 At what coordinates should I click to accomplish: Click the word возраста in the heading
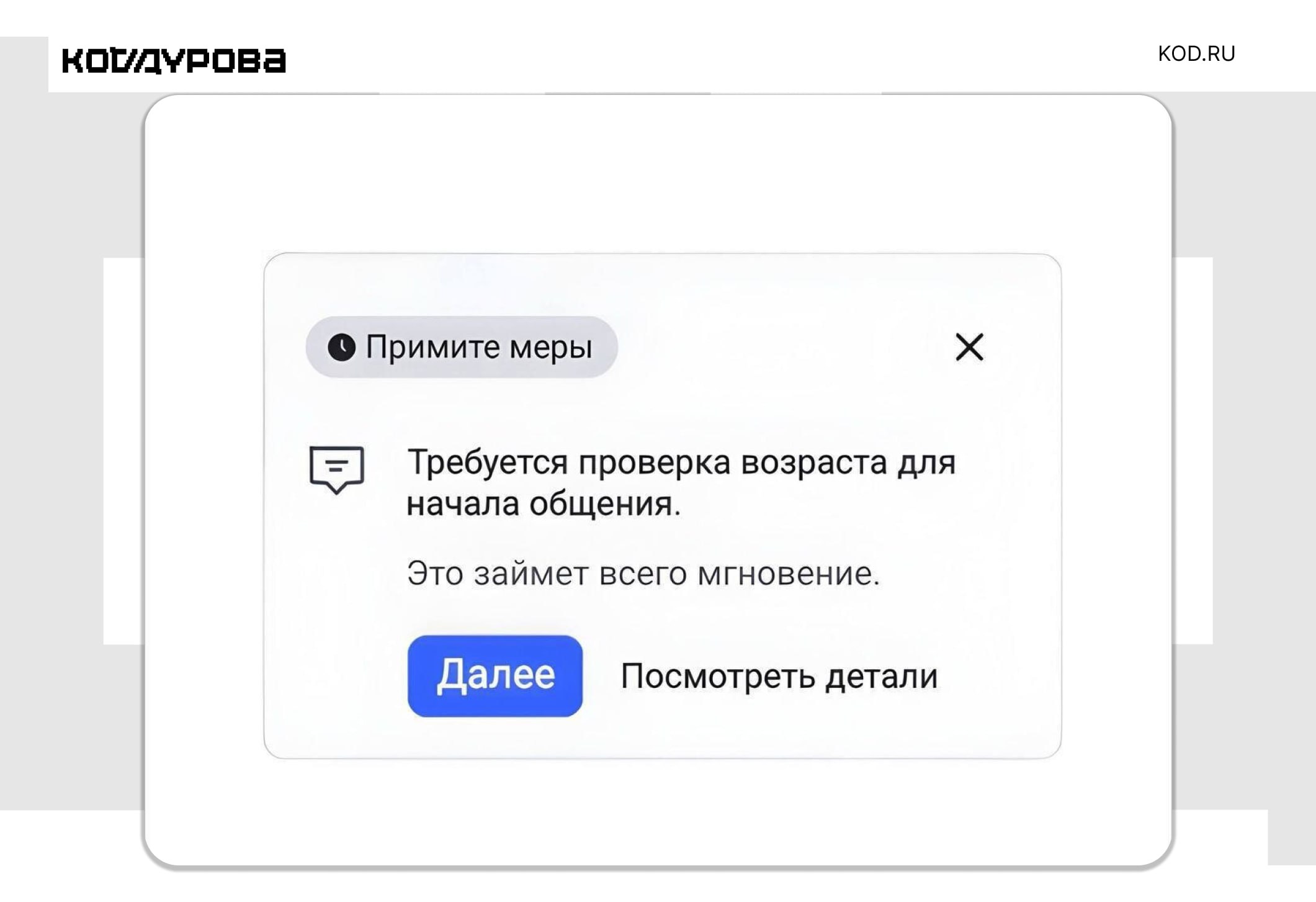(x=814, y=462)
